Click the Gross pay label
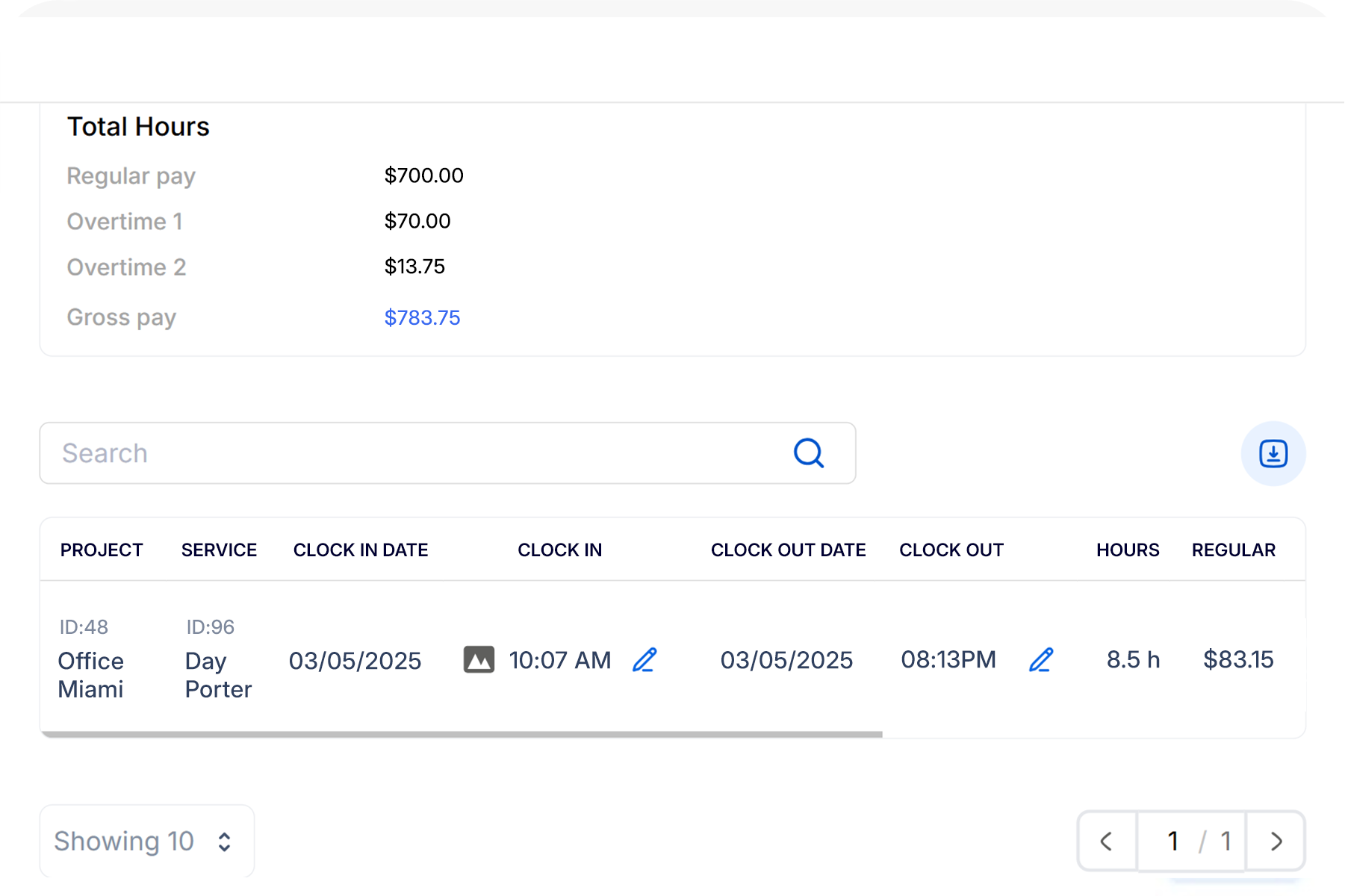 point(122,318)
